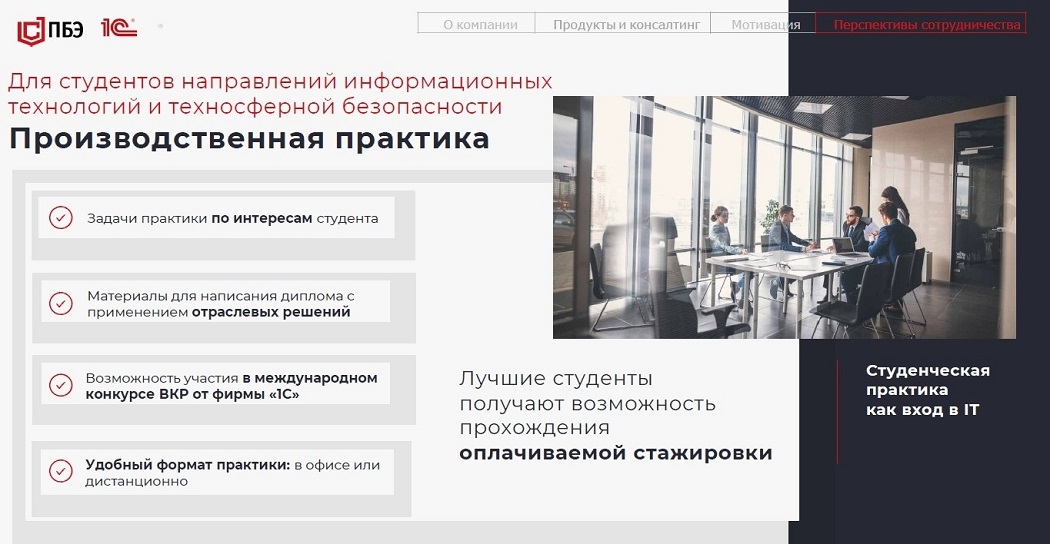Screen dimensions: 1050x544
Task: Click the 'Лучшие студенты' paragraph opening line
Action: point(556,379)
